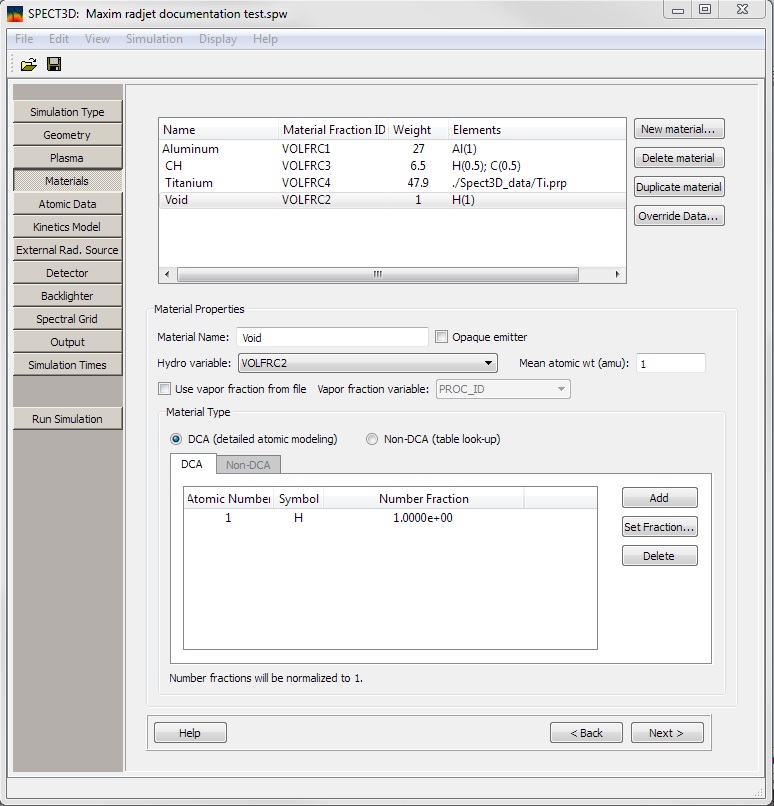774x806 pixels.
Task: Click the Next button
Action: (665, 733)
